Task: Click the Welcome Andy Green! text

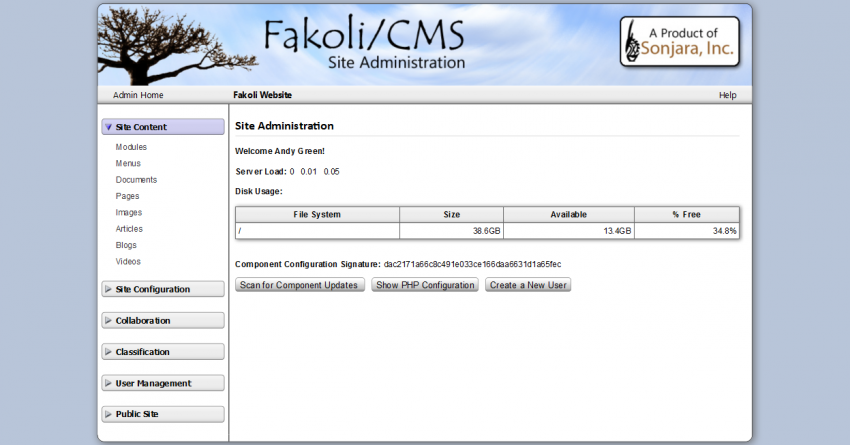Action: (280, 151)
